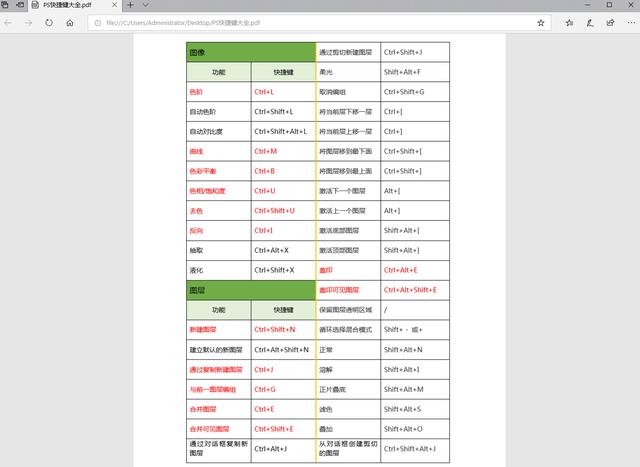Click the 图层 green section header
The width and height of the screenshot is (640, 467).
(251, 290)
